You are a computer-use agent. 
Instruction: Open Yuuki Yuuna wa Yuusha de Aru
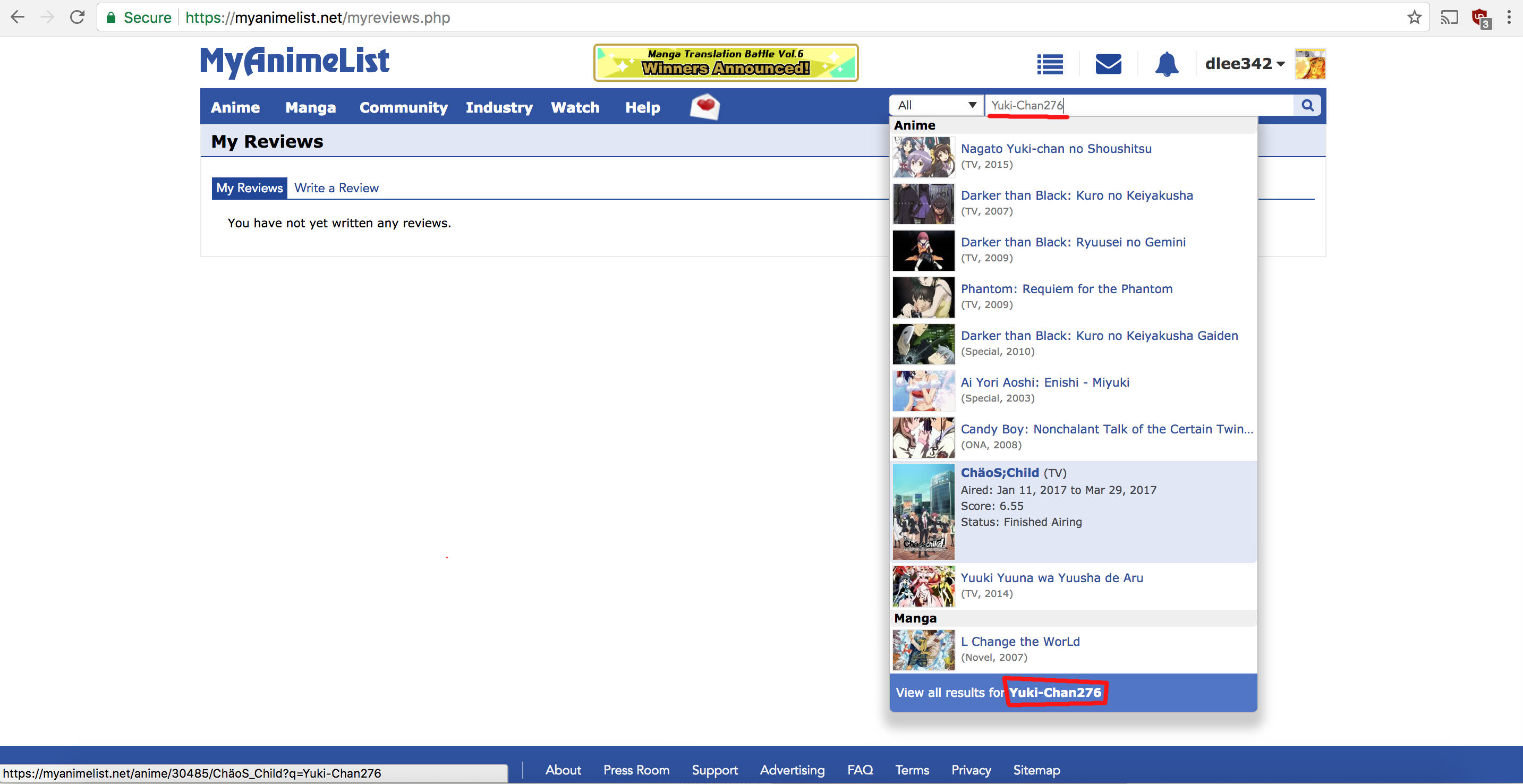[1052, 578]
